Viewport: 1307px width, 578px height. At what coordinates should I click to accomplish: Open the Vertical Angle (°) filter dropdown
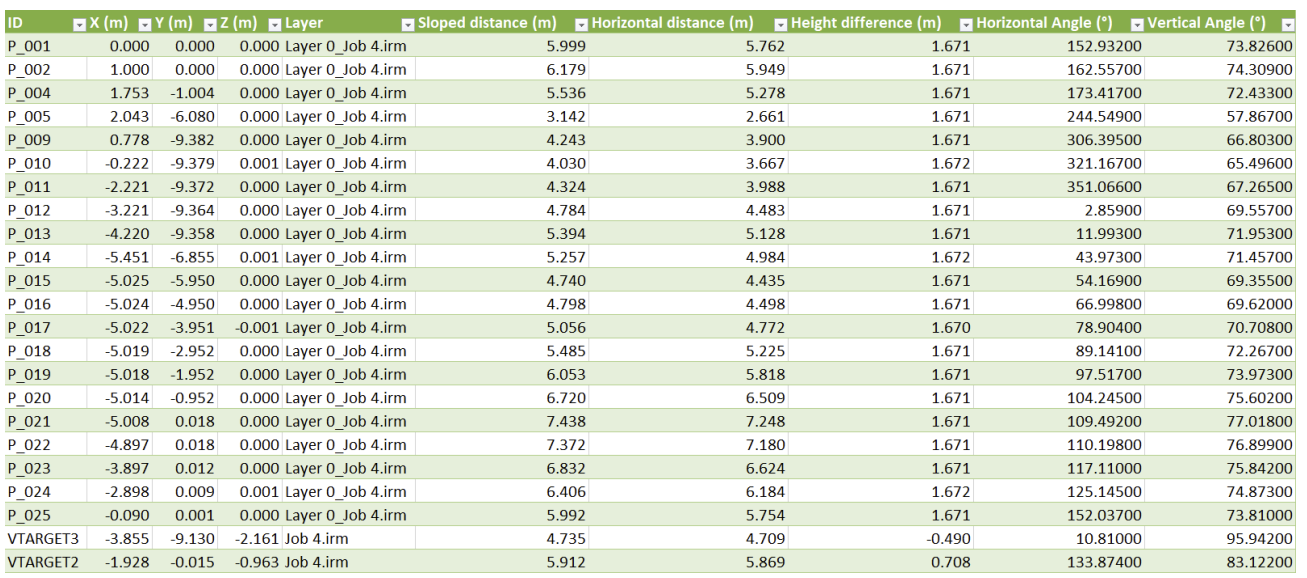point(1288,23)
